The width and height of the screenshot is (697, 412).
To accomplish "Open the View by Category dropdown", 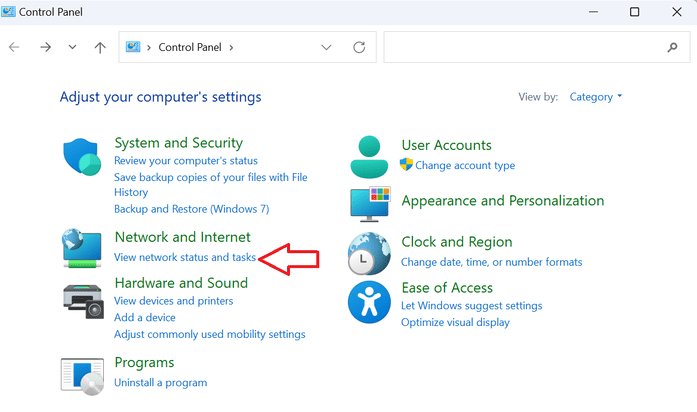I will 596,97.
